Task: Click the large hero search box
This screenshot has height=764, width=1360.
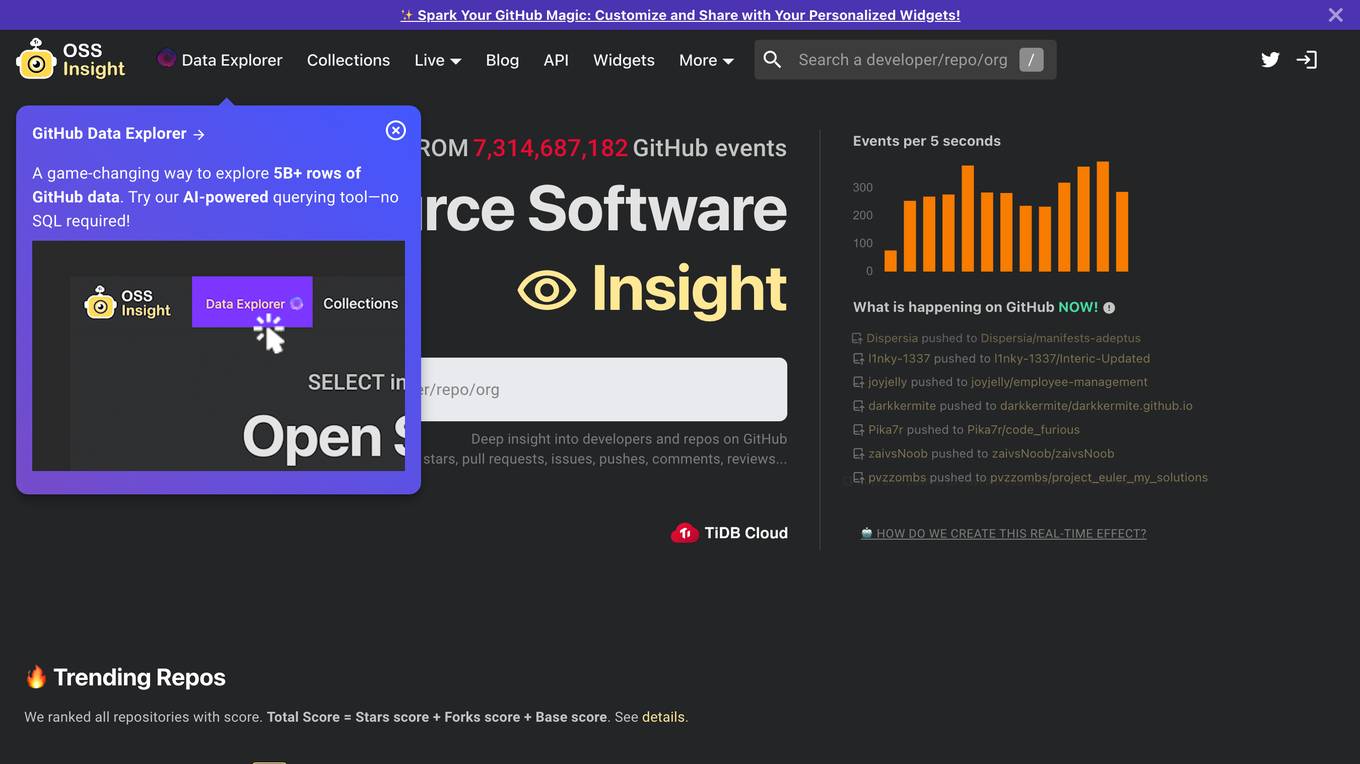Action: tap(603, 390)
